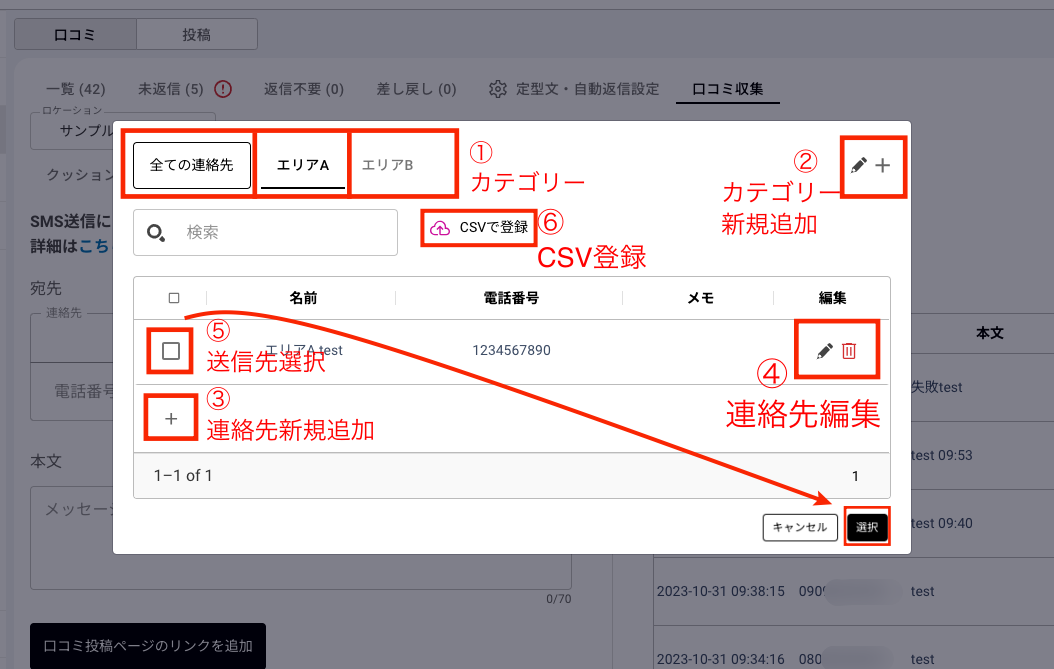Click the gear icon for template settings
The image size is (1054, 669).
coord(498,89)
